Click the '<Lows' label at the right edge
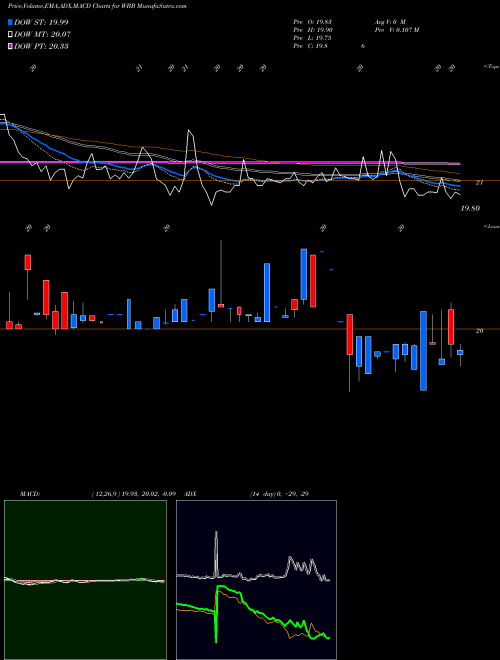Image resolution: width=500 pixels, height=660 pixels. click(x=492, y=226)
